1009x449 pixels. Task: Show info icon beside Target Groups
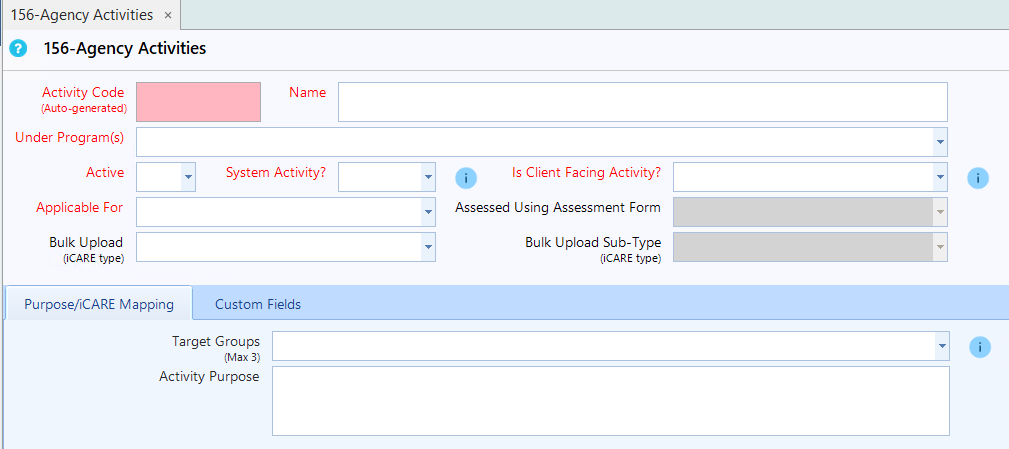pyautogui.click(x=979, y=347)
